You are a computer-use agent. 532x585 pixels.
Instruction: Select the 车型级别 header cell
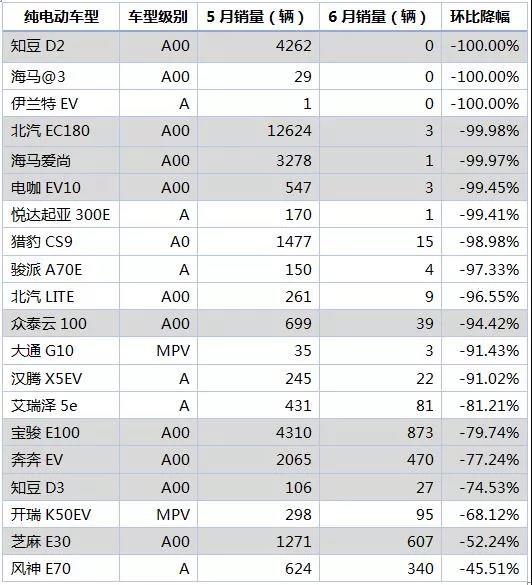tap(158, 16)
